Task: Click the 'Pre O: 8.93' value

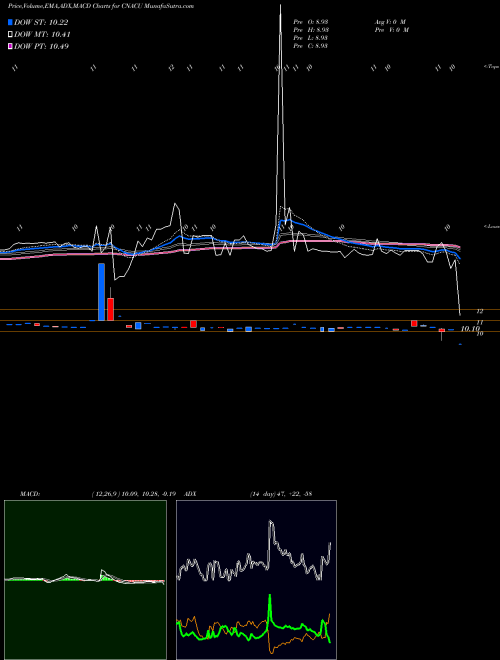Action: click(x=311, y=22)
